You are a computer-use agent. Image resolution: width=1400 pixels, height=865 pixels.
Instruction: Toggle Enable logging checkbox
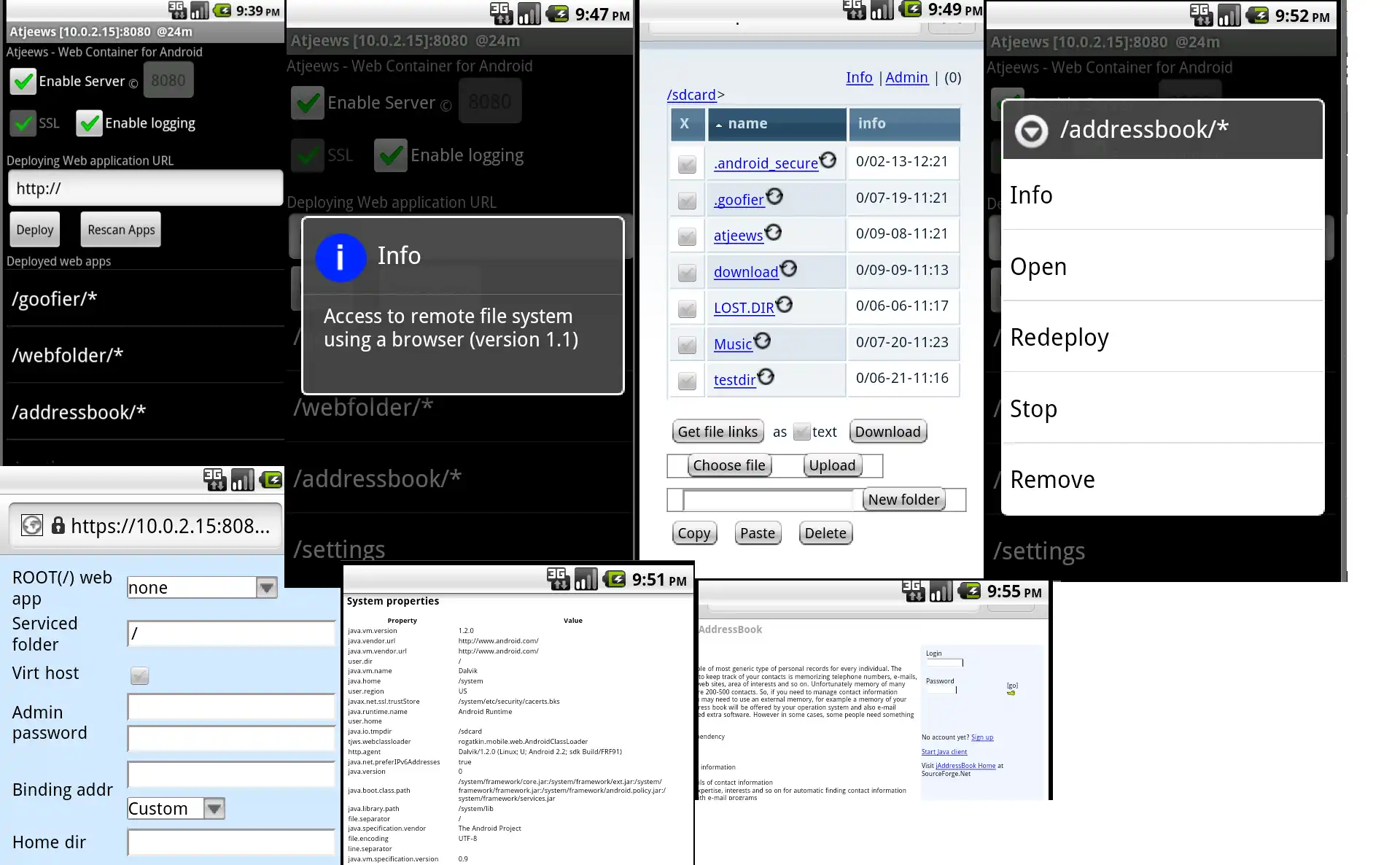[x=89, y=122]
